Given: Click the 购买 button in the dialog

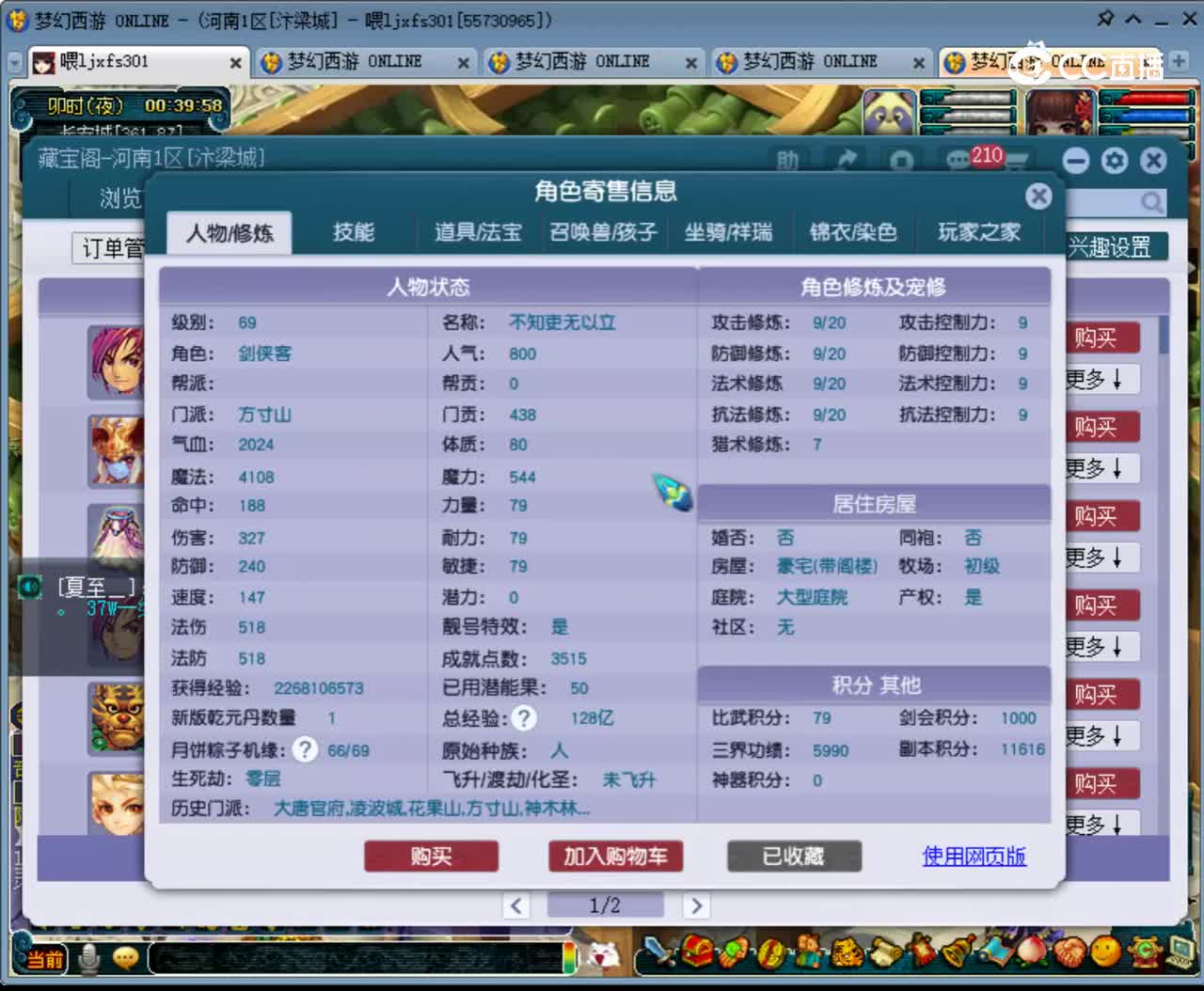Looking at the screenshot, I should 431,857.
